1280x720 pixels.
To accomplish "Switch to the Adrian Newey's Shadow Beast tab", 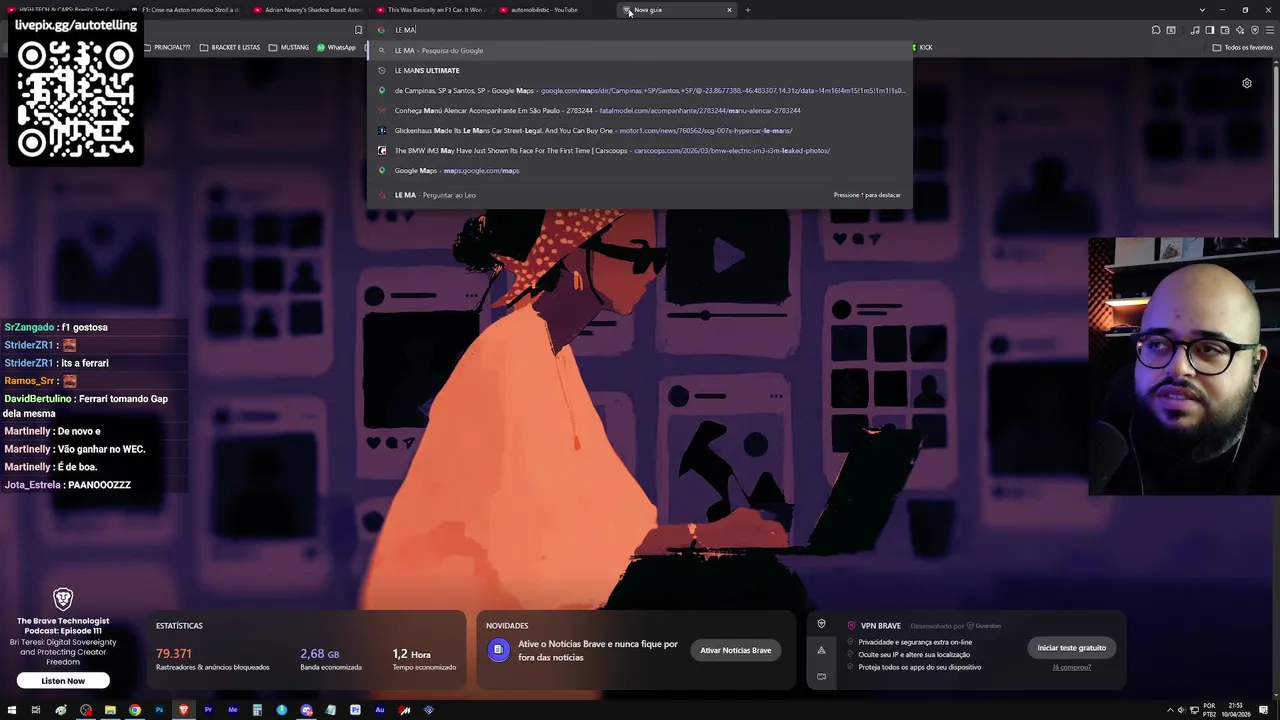I will click(x=308, y=10).
